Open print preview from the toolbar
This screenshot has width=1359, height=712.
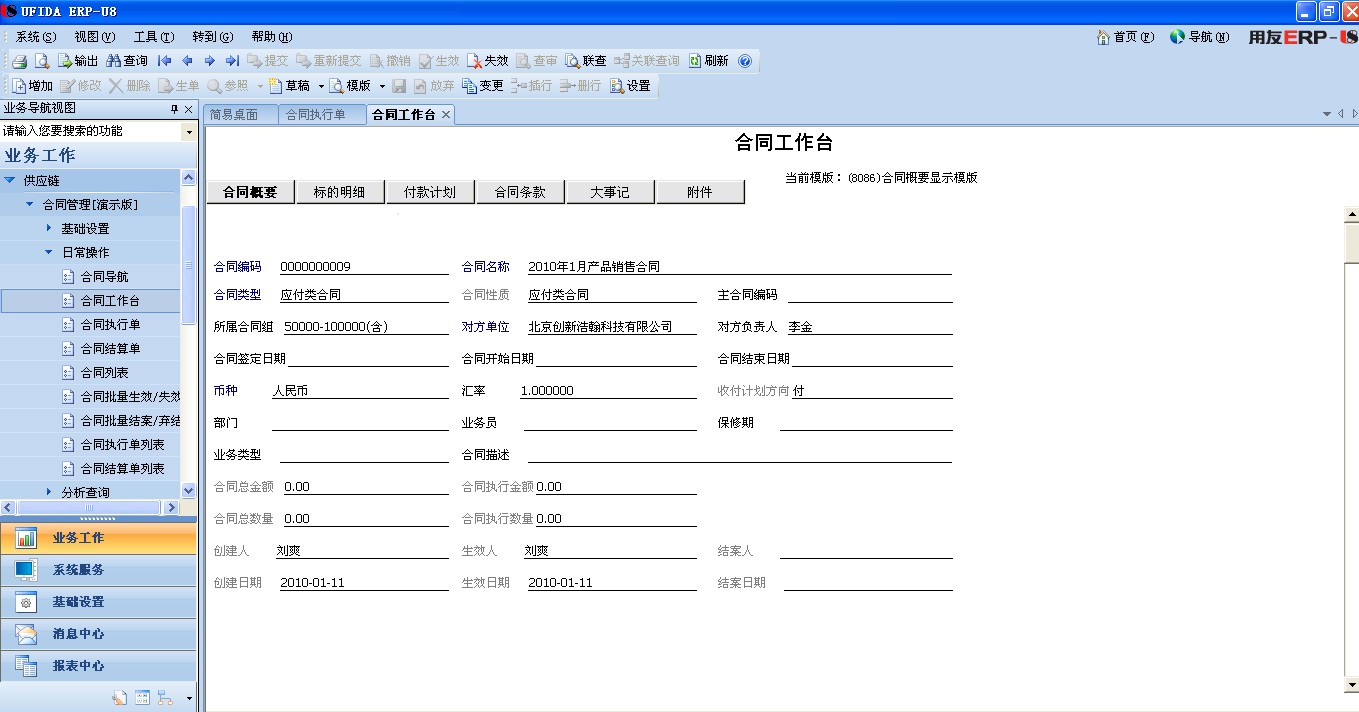tap(42, 61)
